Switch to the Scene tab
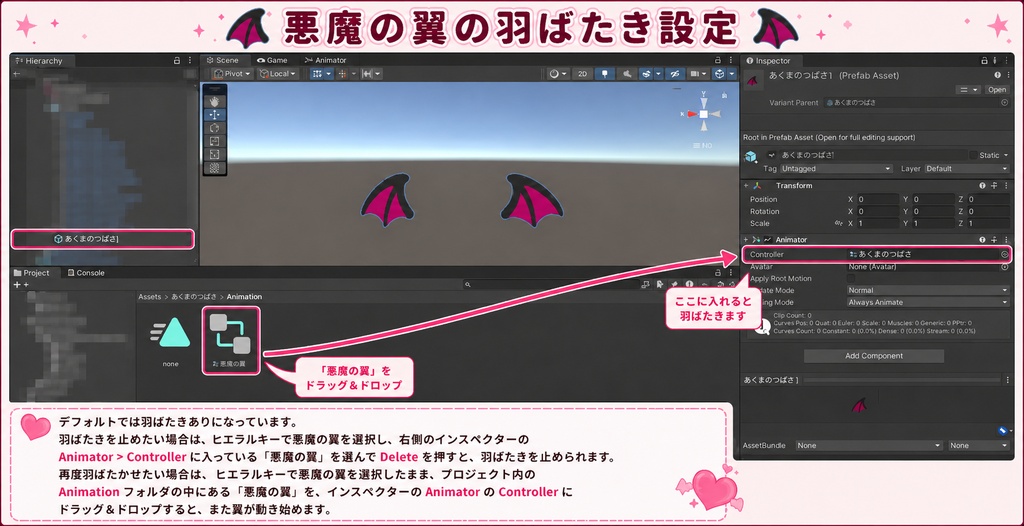This screenshot has width=1024, height=526. pos(223,60)
